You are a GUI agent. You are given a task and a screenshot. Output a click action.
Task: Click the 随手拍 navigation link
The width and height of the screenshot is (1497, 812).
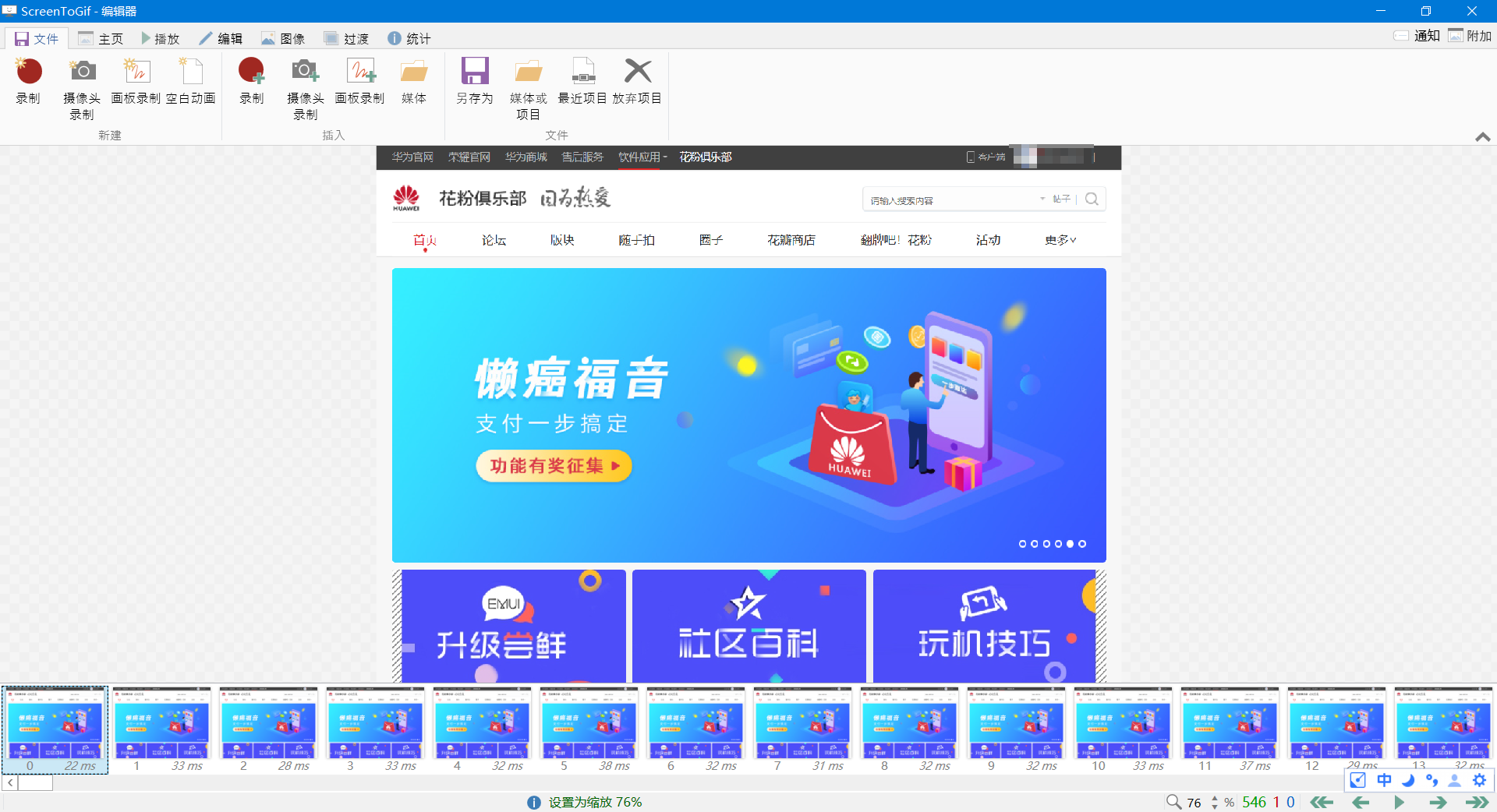pyautogui.click(x=637, y=240)
